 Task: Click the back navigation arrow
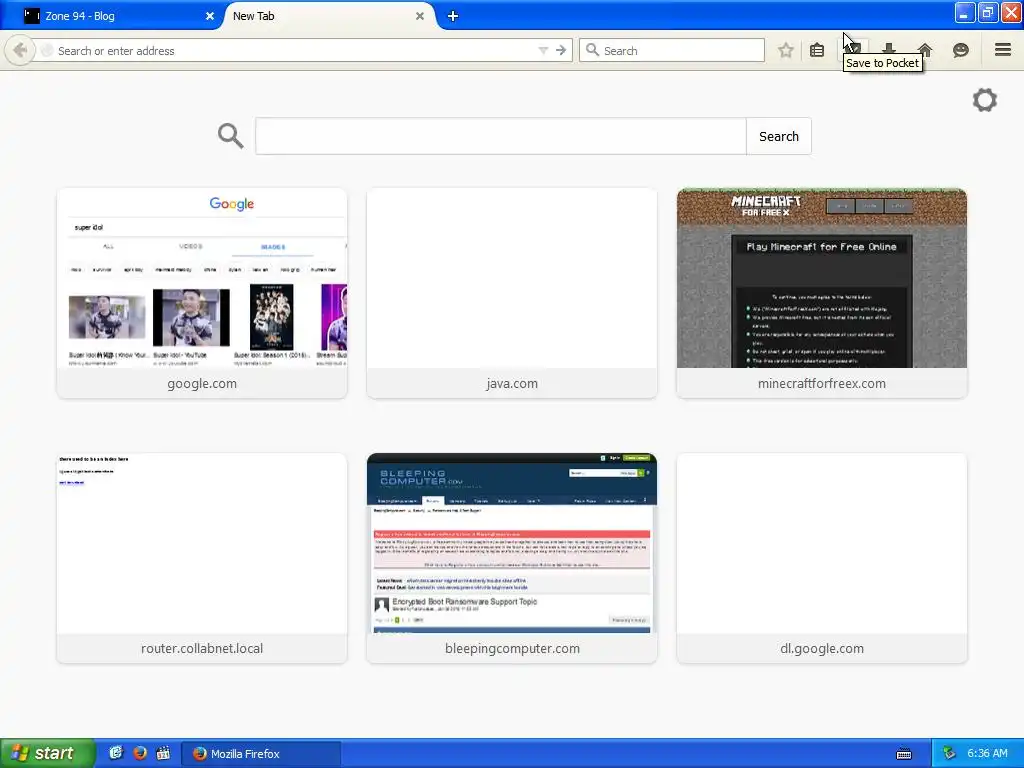tap(20, 50)
